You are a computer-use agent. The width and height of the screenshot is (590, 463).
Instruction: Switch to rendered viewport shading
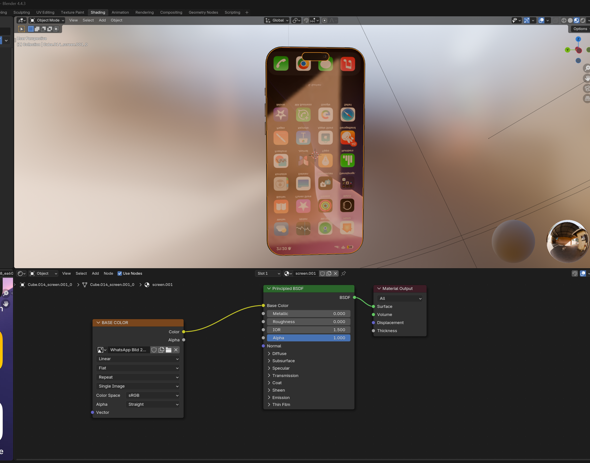pos(583,20)
